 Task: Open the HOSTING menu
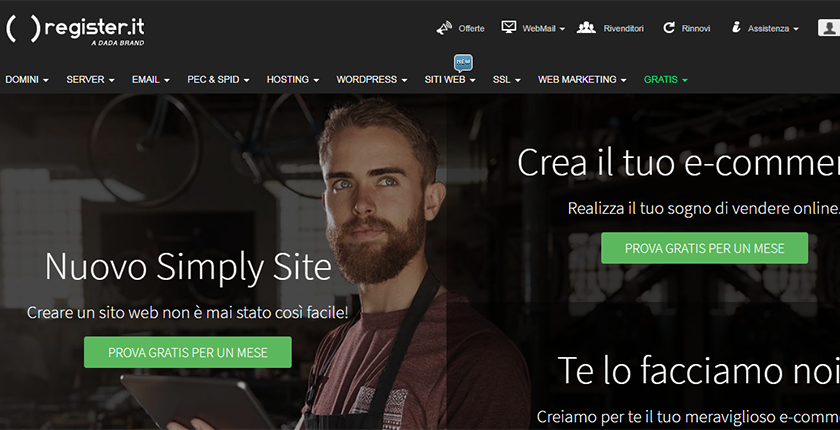292,80
